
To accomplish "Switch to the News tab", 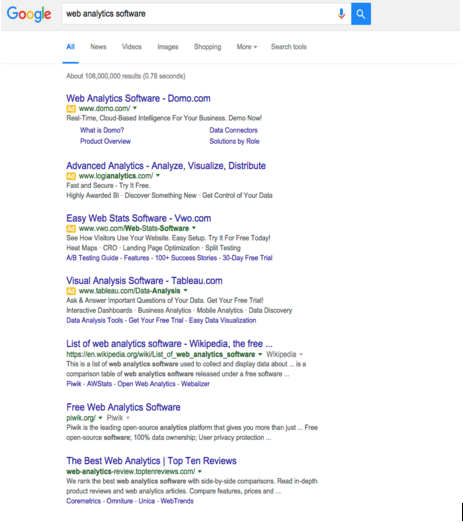I will click(x=98, y=47).
